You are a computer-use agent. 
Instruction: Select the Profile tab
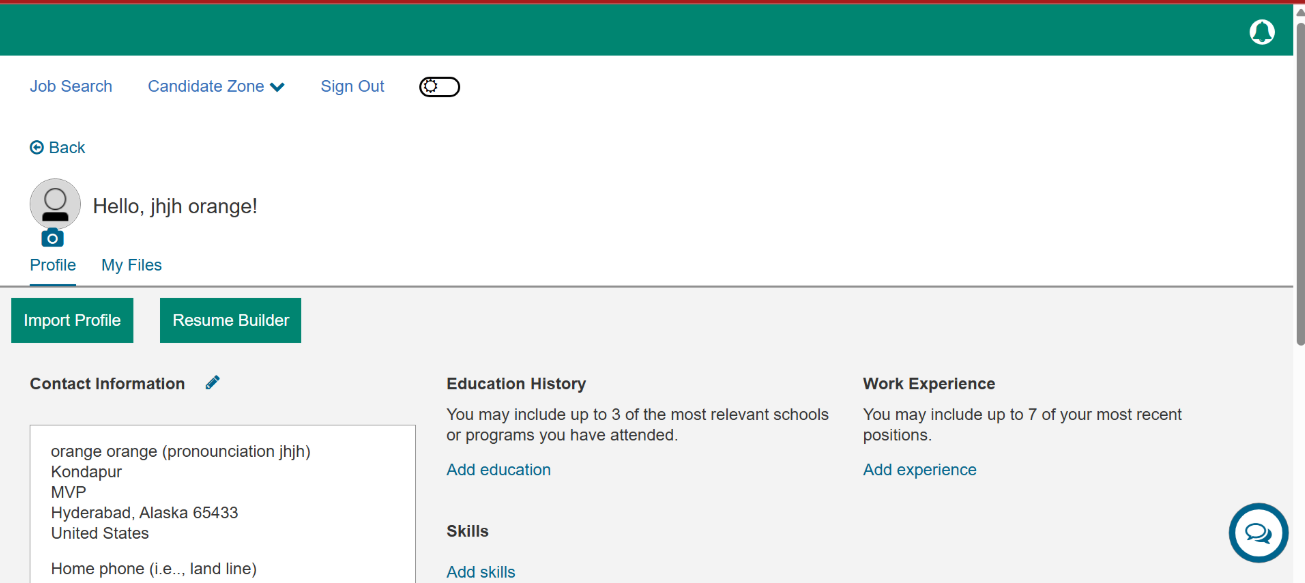tap(53, 265)
